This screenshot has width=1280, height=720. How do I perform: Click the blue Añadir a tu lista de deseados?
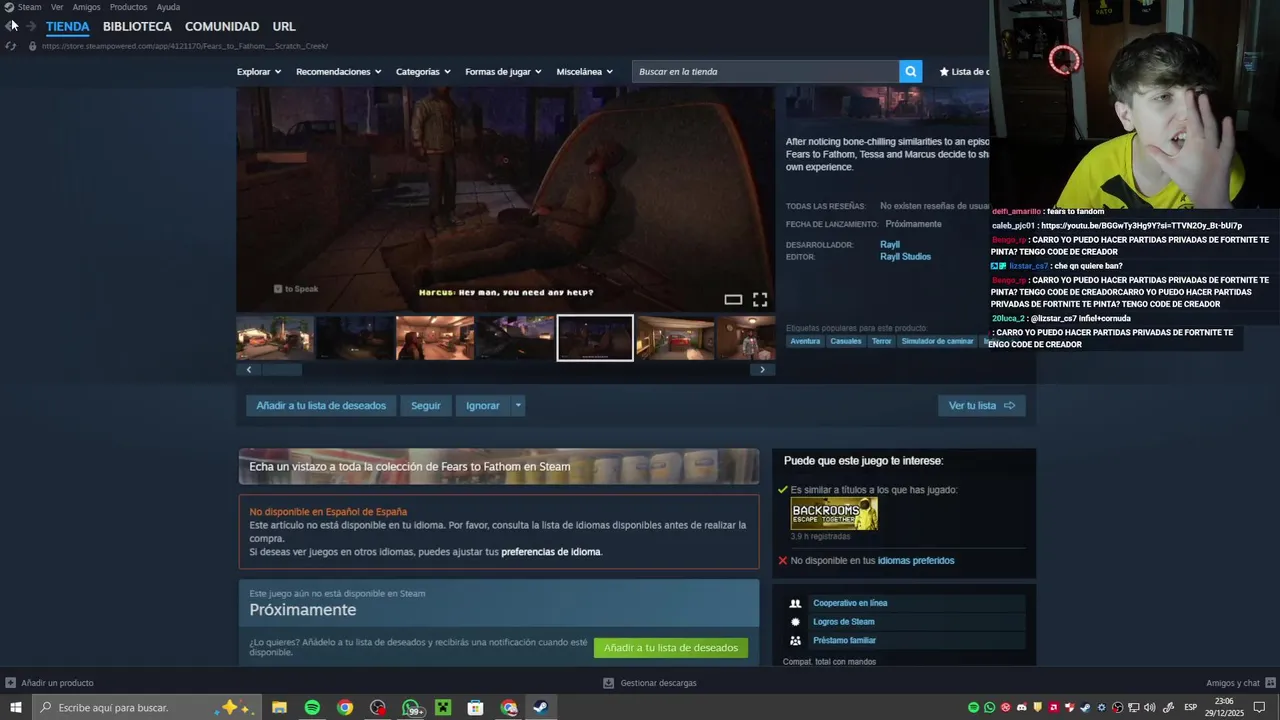pos(321,405)
